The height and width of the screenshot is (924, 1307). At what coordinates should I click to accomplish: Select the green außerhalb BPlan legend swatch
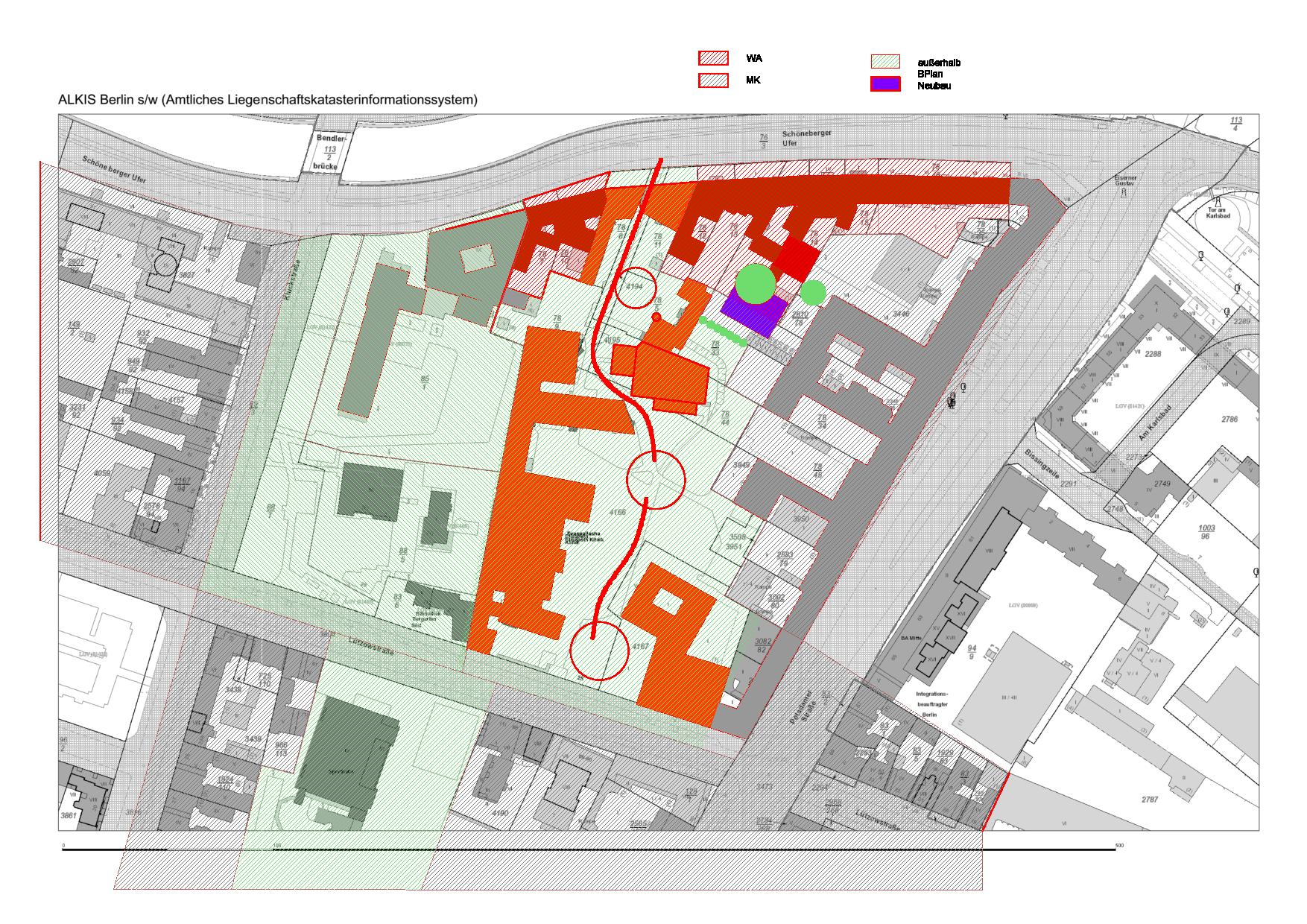pos(885,62)
